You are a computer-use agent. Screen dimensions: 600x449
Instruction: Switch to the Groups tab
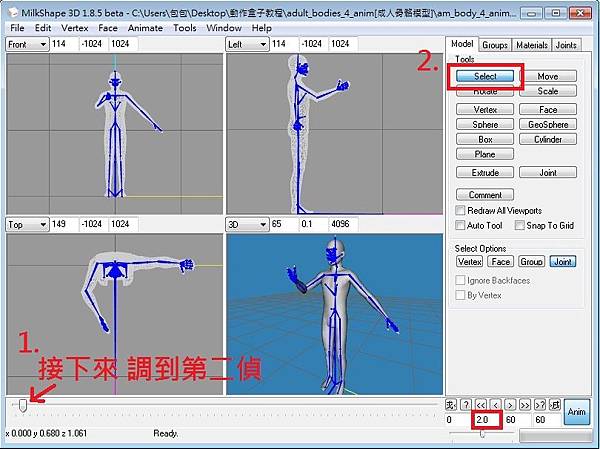click(x=495, y=45)
